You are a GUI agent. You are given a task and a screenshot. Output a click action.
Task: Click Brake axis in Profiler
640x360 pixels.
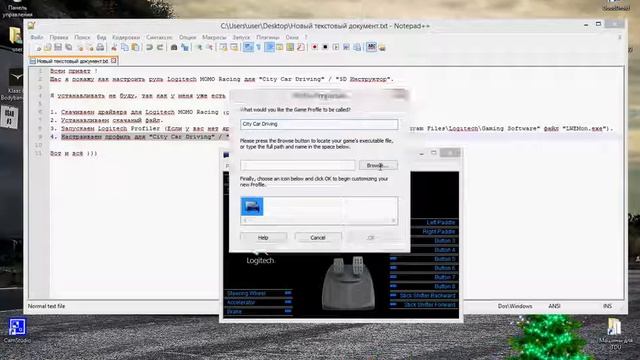pyautogui.click(x=234, y=311)
